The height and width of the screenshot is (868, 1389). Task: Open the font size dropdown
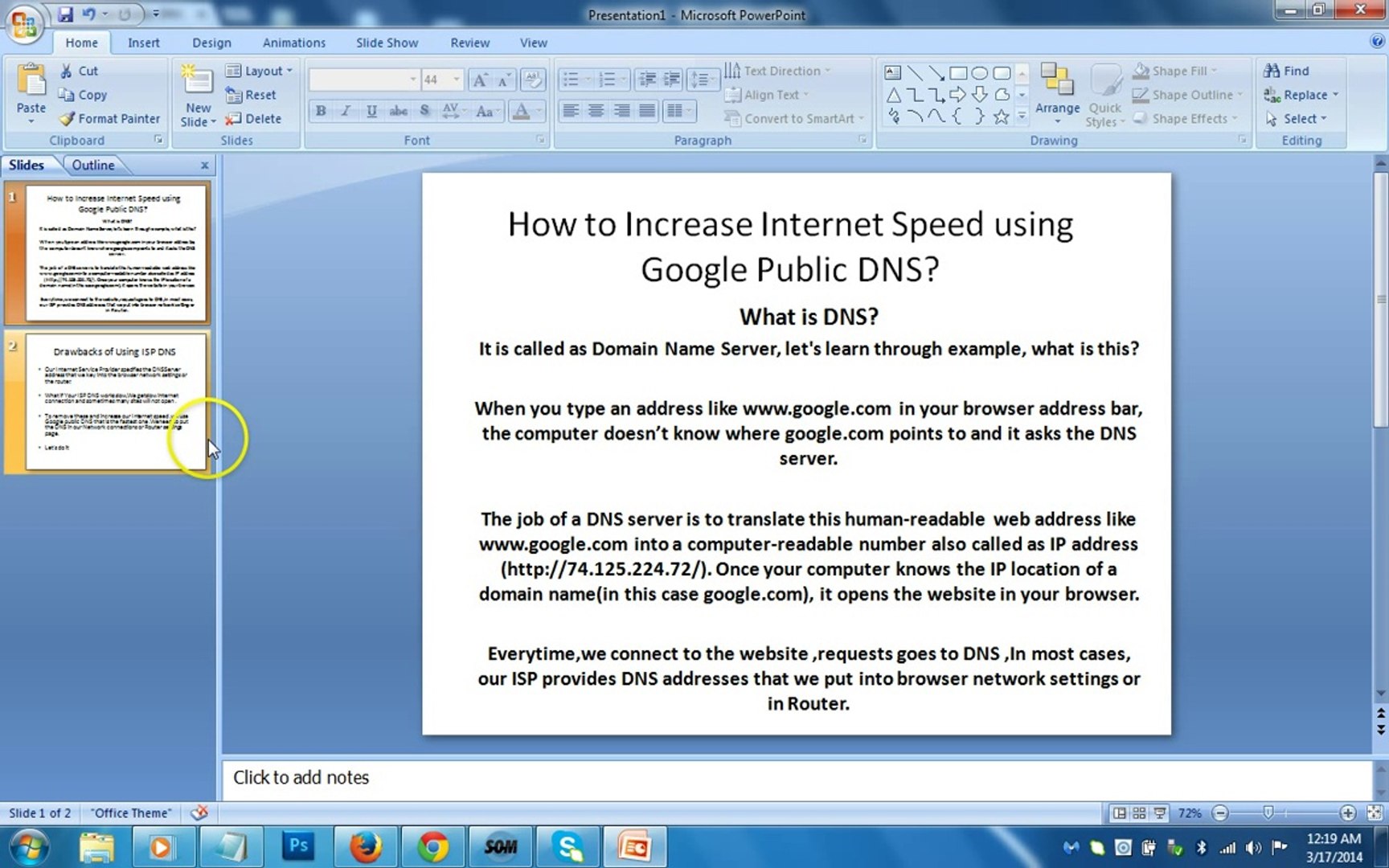tap(455, 80)
